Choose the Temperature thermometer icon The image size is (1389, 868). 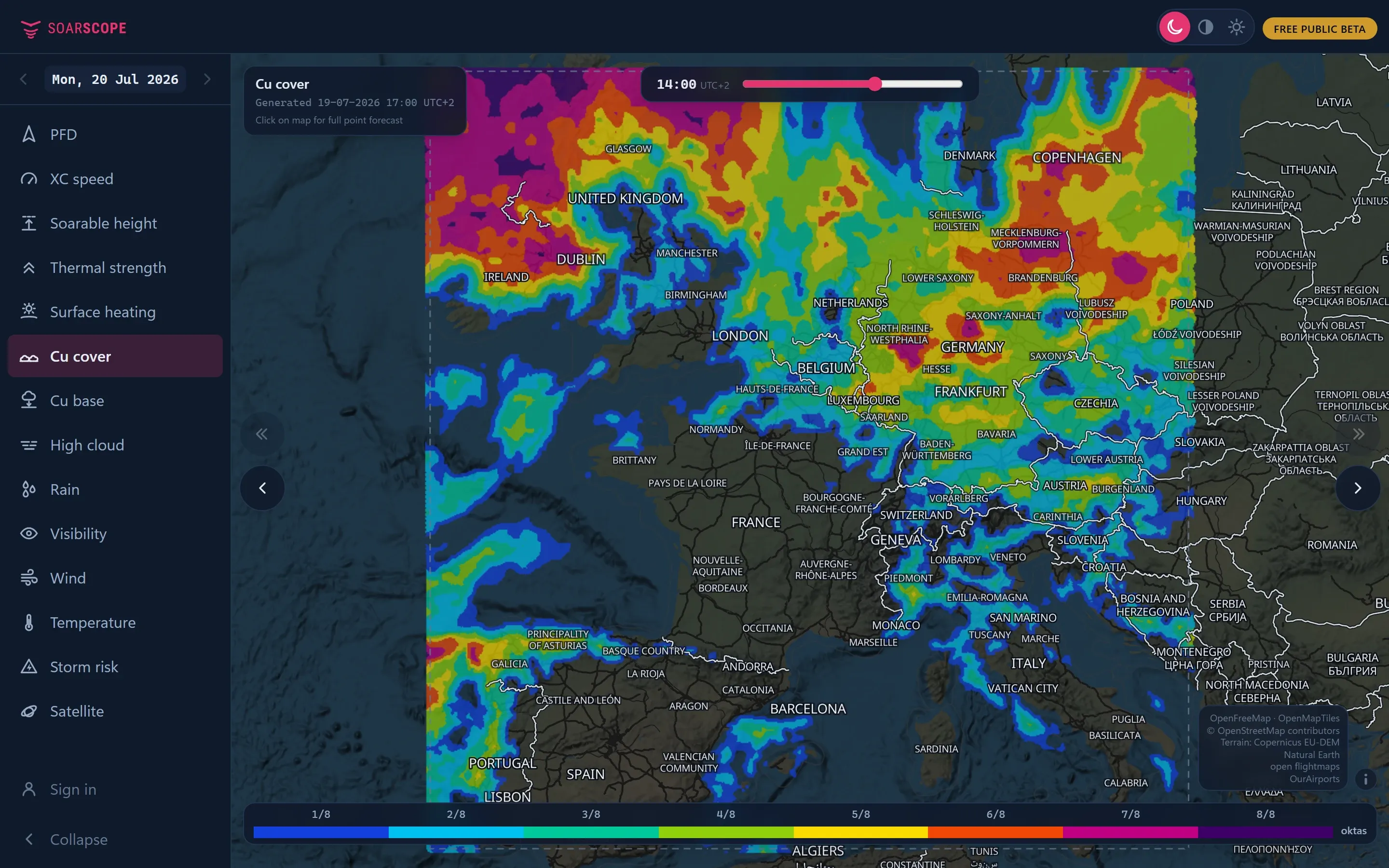[x=29, y=622]
